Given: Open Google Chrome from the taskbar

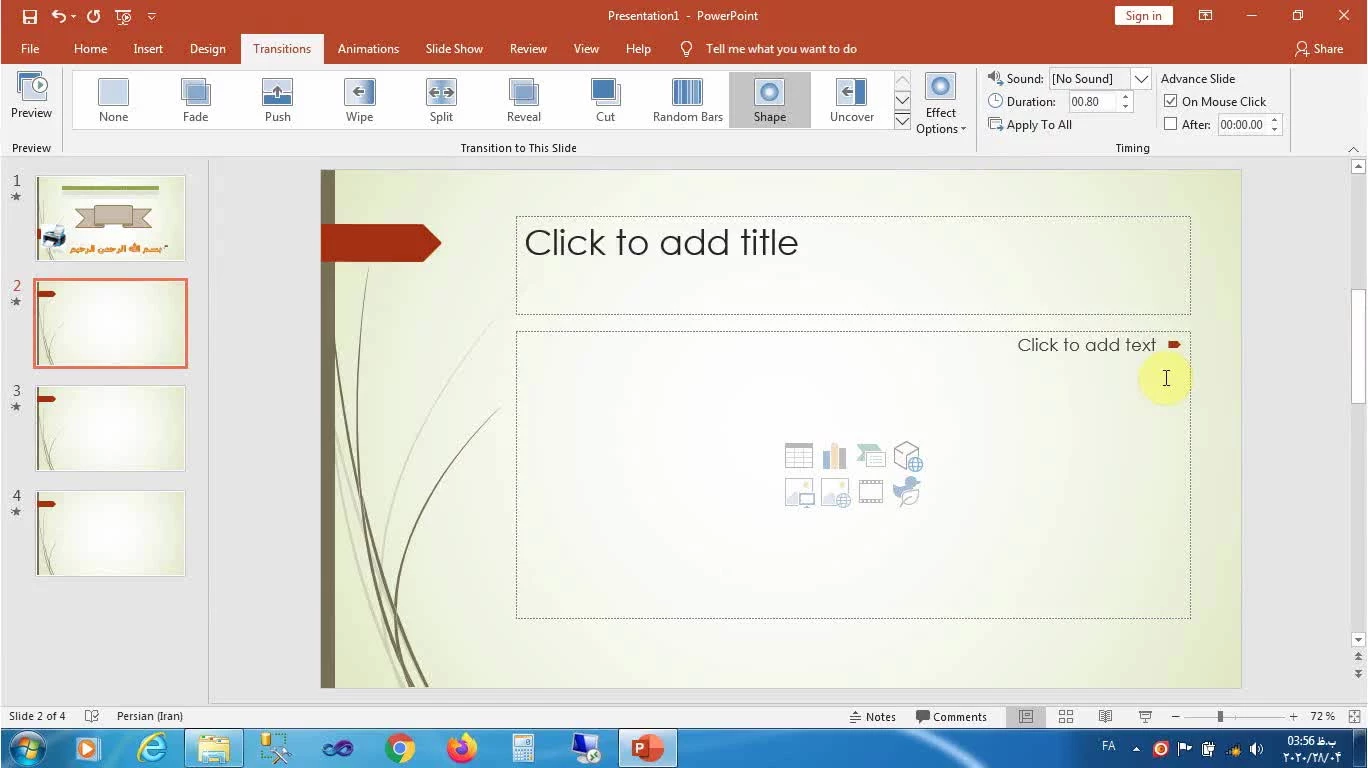Looking at the screenshot, I should 400,748.
